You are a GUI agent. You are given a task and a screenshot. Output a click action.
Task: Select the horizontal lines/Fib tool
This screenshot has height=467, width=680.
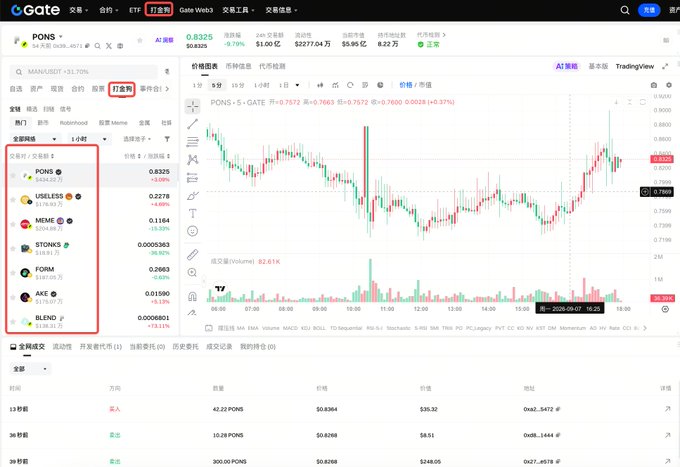pos(193,142)
